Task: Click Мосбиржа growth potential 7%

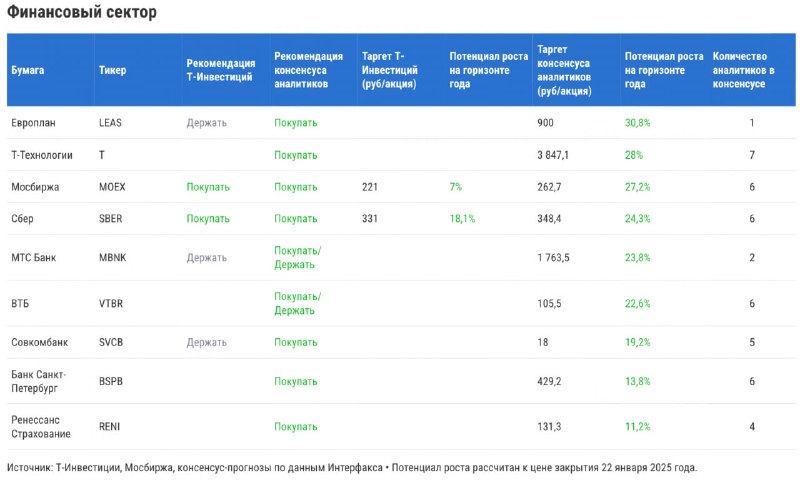Action: click(x=456, y=187)
